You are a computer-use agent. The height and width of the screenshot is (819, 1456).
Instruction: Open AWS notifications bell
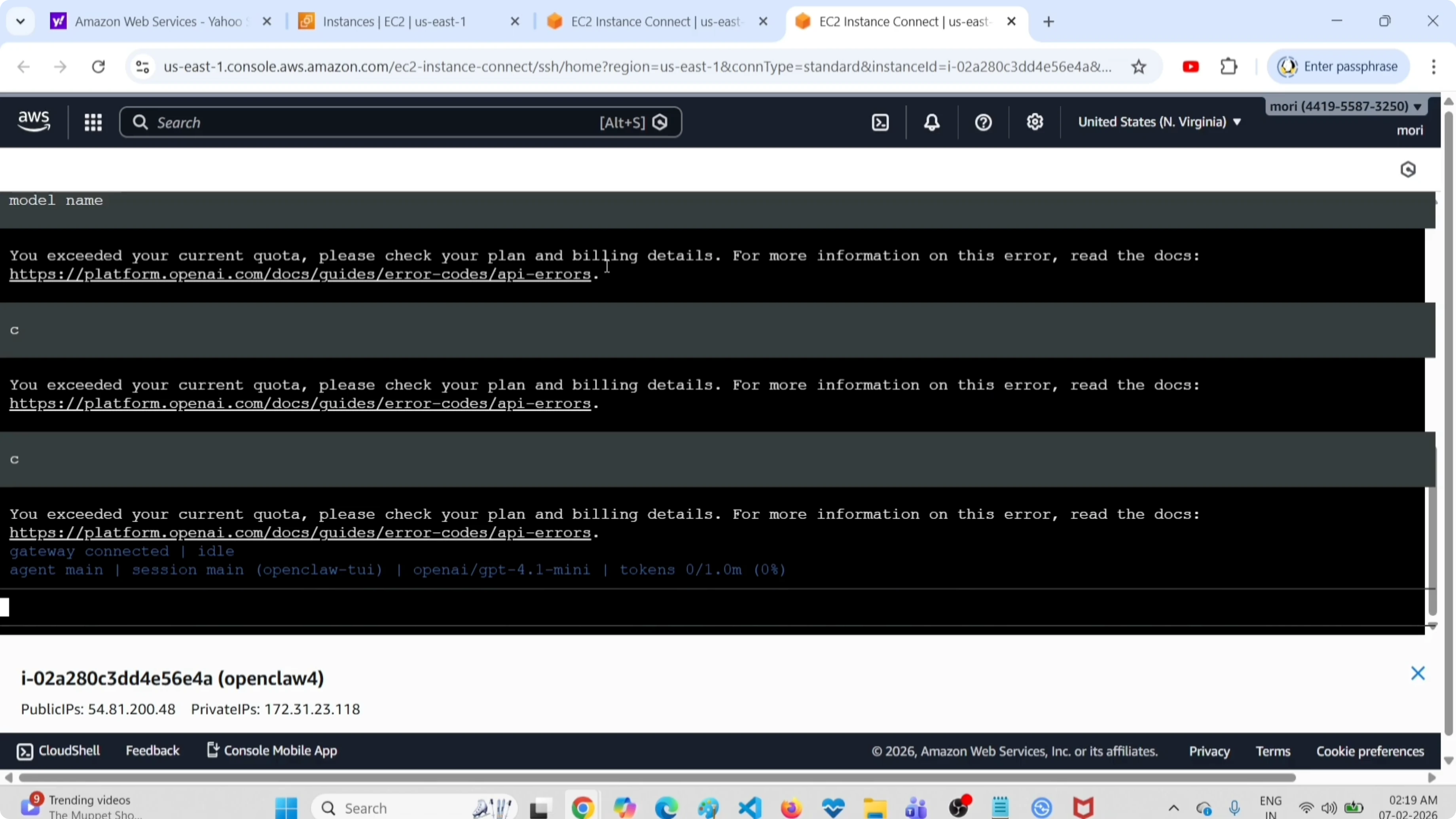(x=931, y=122)
